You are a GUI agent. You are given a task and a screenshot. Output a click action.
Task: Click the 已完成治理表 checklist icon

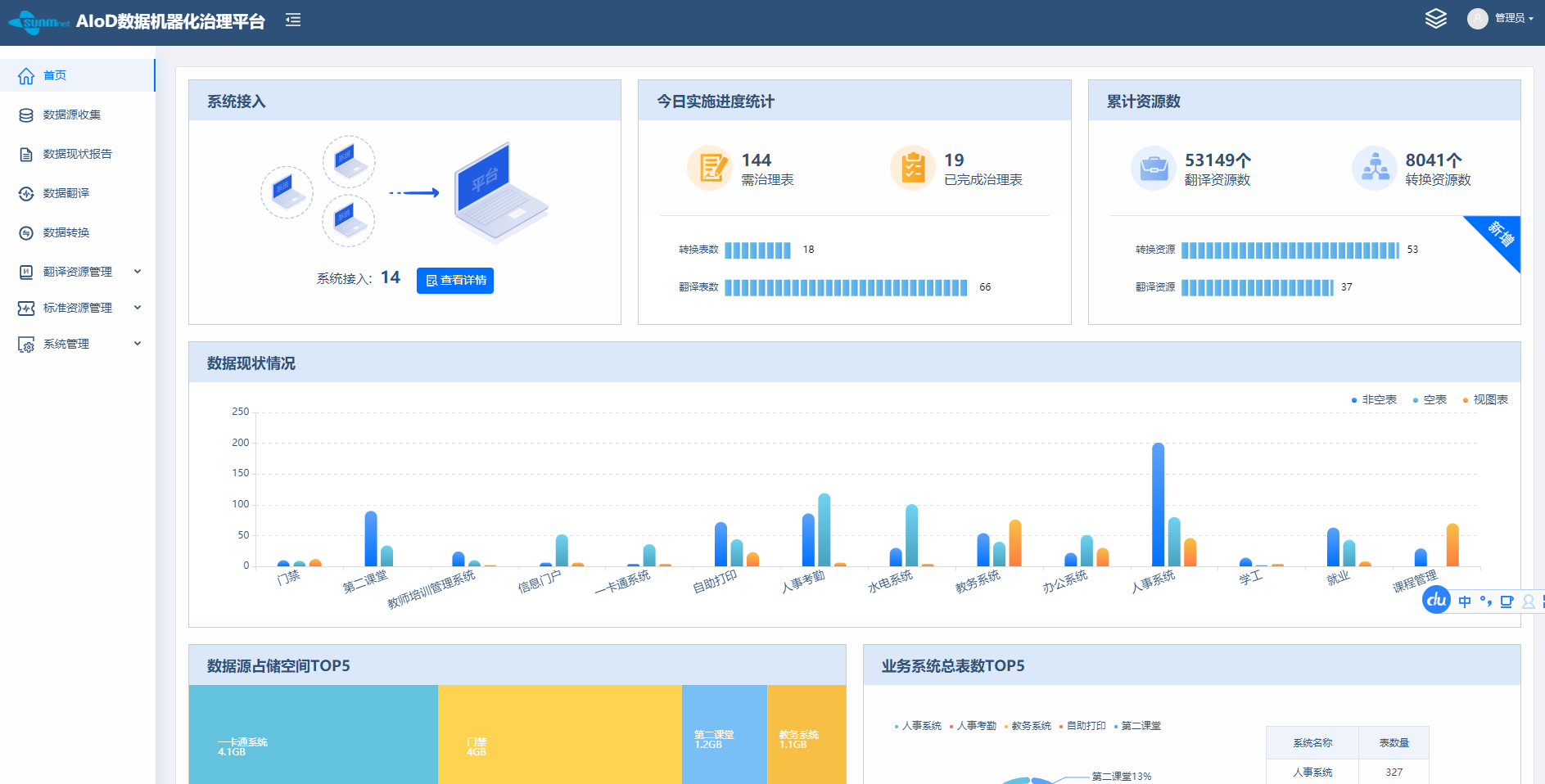click(912, 168)
